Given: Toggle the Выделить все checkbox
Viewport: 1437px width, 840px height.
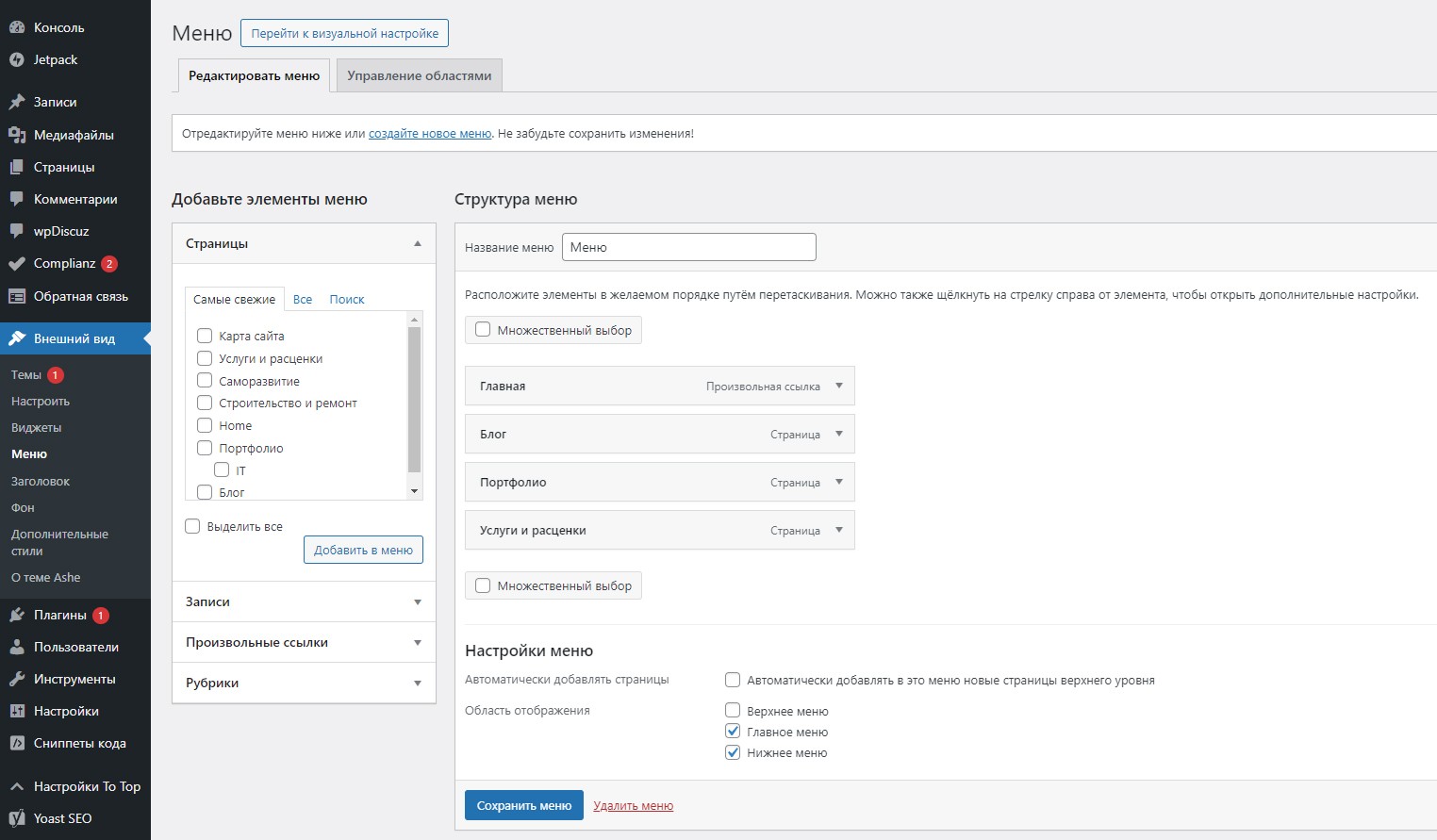Looking at the screenshot, I should pyautogui.click(x=192, y=526).
